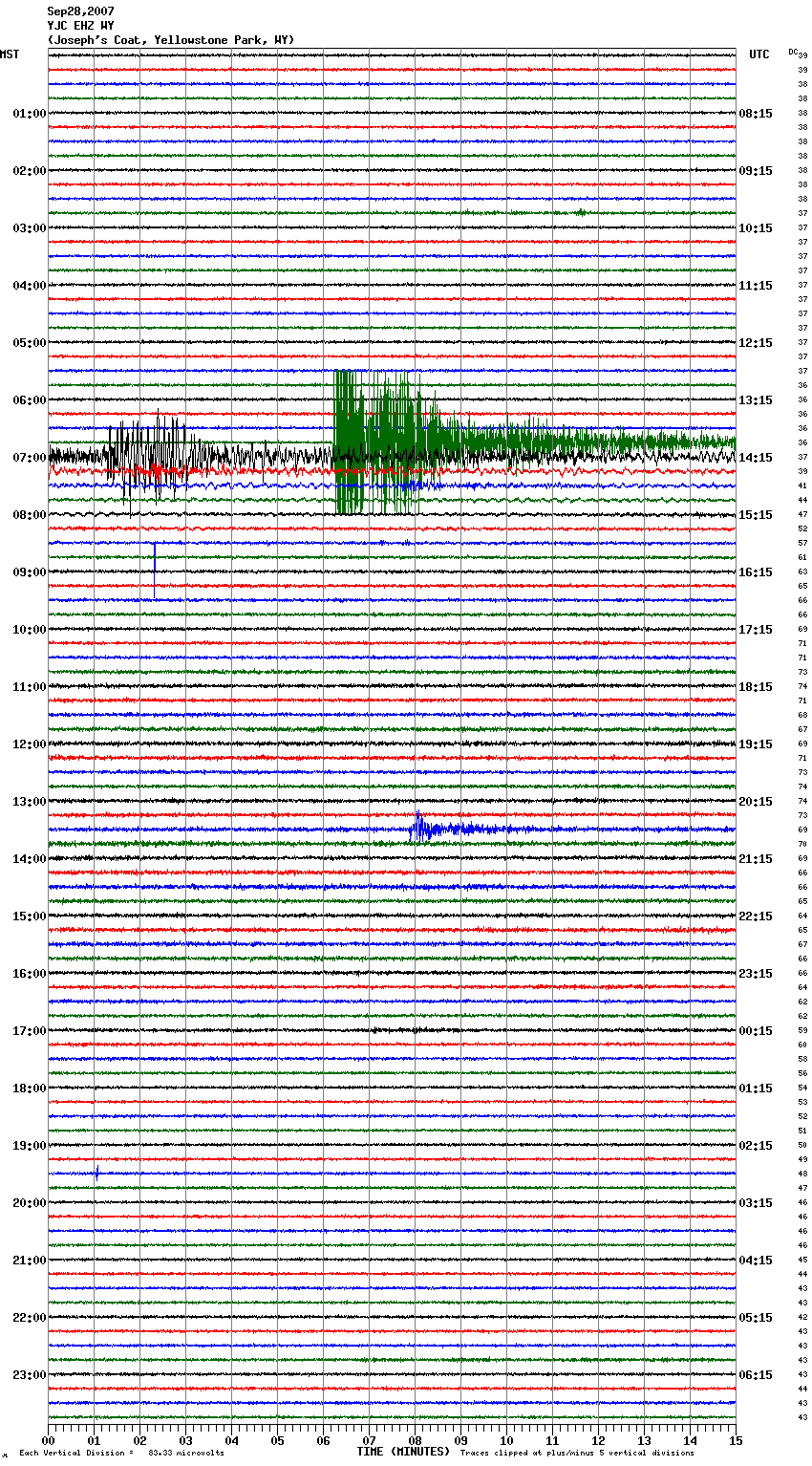Select the 16:00 MST time label
The width and height of the screenshot is (812, 1466).
tap(30, 974)
